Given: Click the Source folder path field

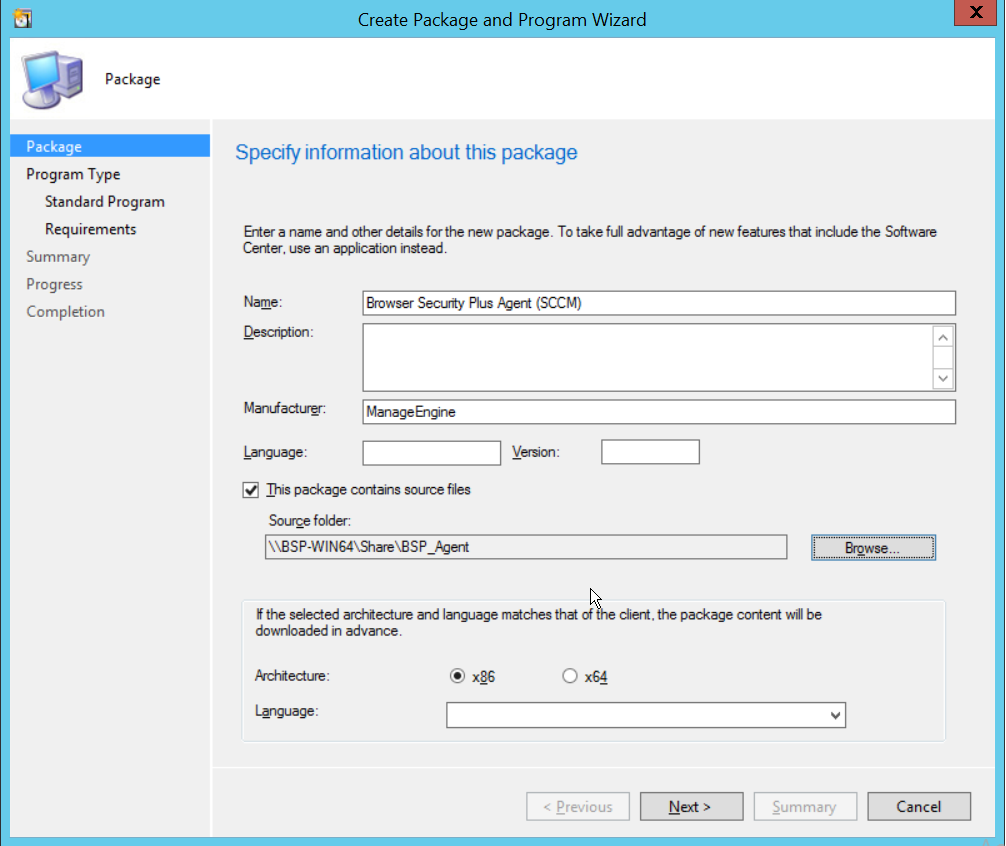Looking at the screenshot, I should click(525, 547).
